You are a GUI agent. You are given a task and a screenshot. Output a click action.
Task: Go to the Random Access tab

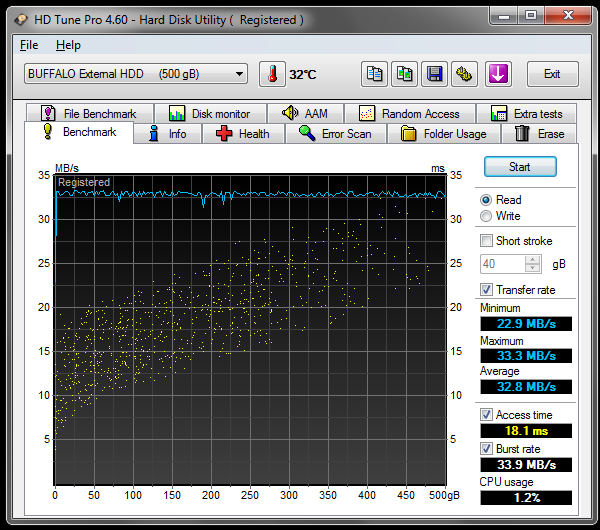click(409, 114)
